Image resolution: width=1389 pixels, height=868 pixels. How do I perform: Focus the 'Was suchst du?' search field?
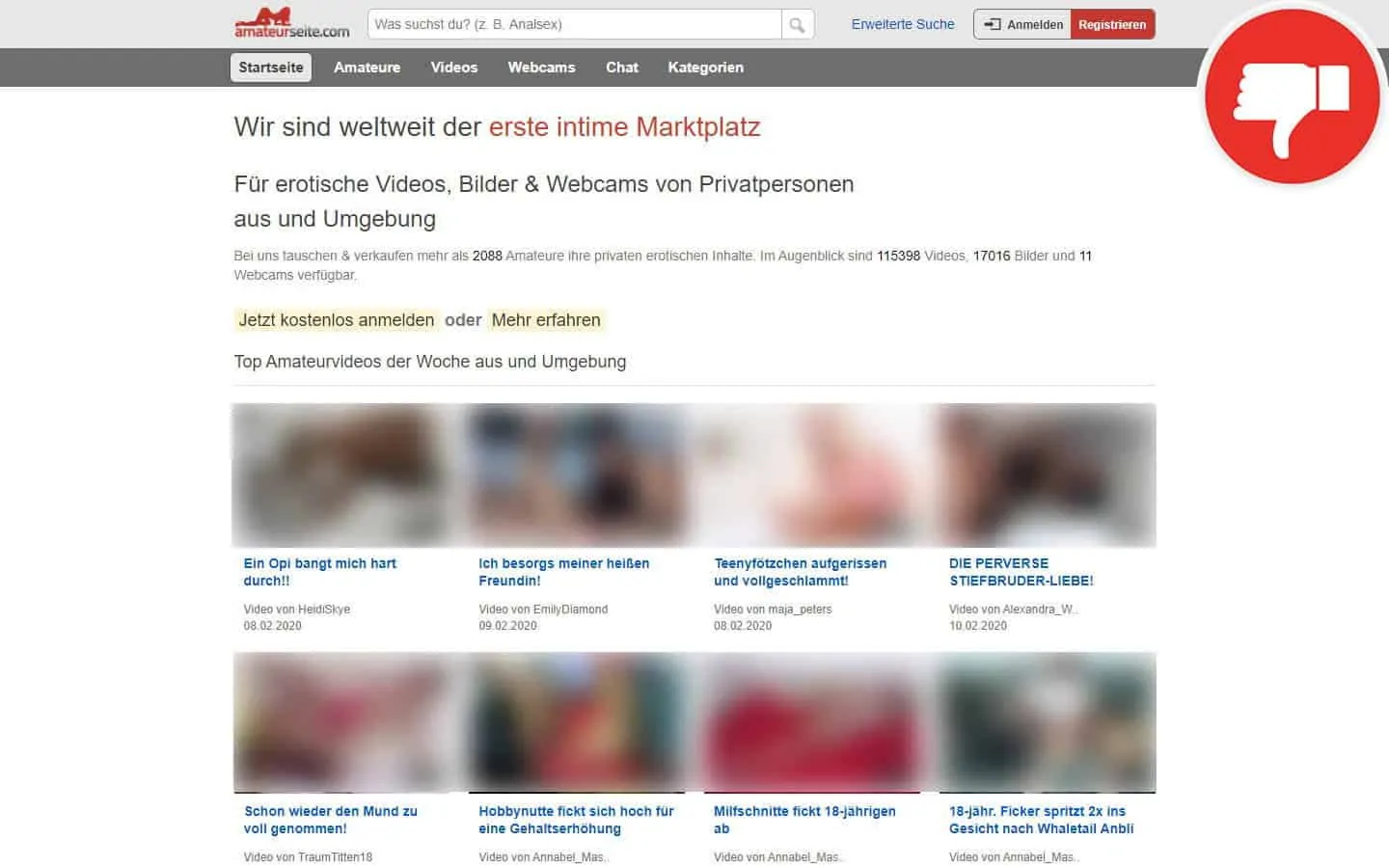[x=574, y=24]
